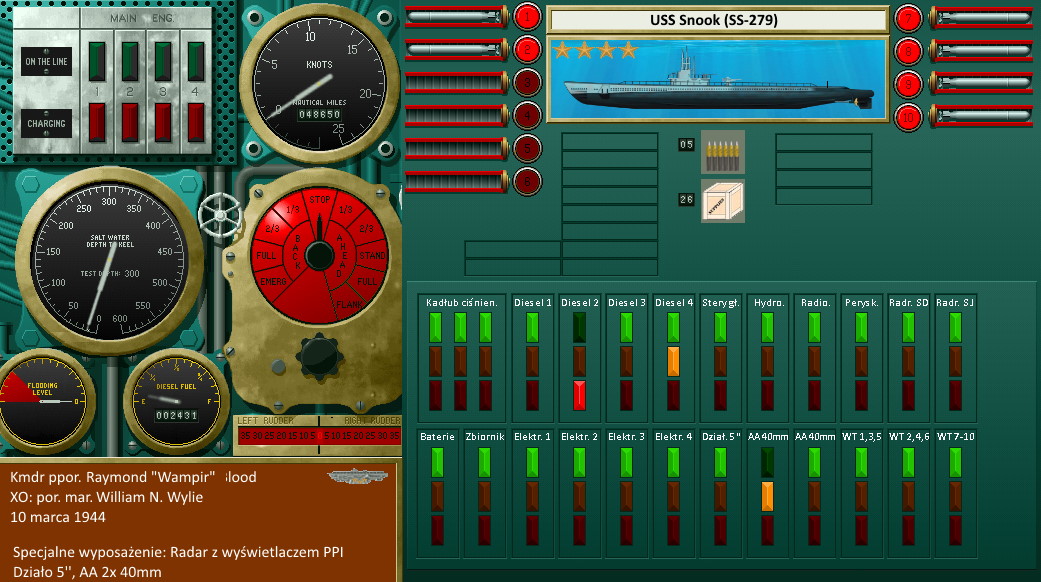
Task: Toggle main engine 3 red charging switch
Action: pyautogui.click(x=164, y=122)
